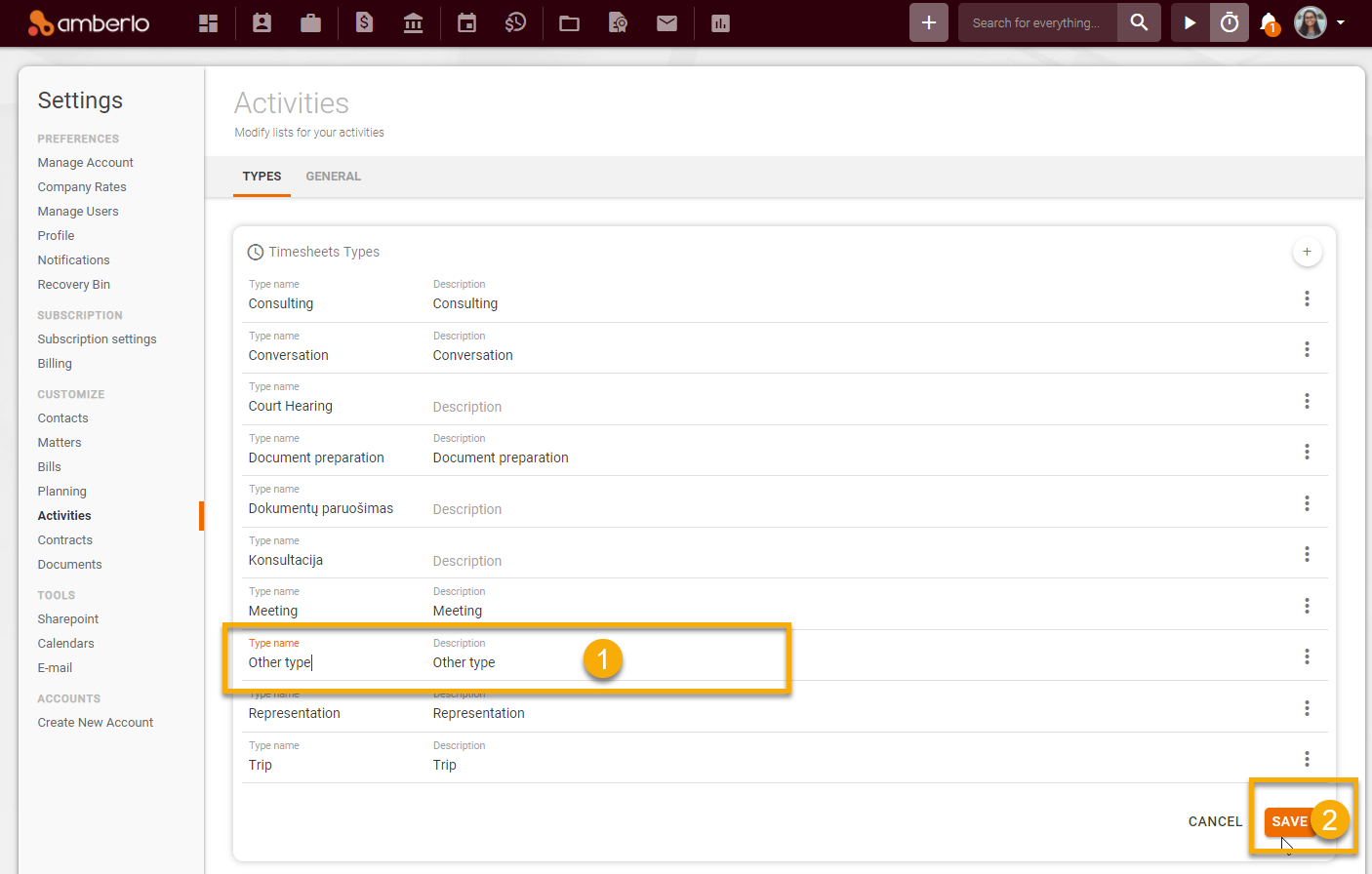
Task: Save the activity type changes
Action: (1287, 821)
